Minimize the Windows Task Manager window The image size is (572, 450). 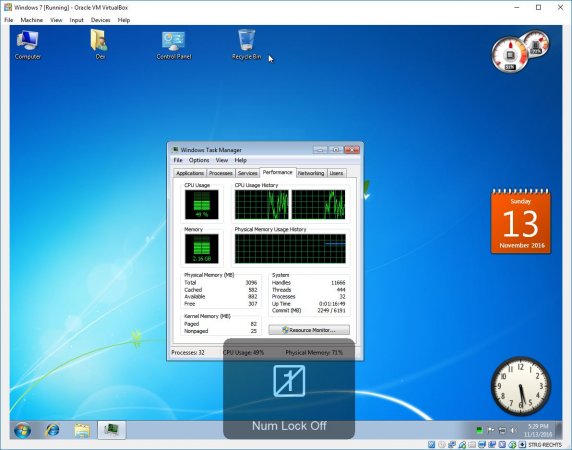(320, 150)
